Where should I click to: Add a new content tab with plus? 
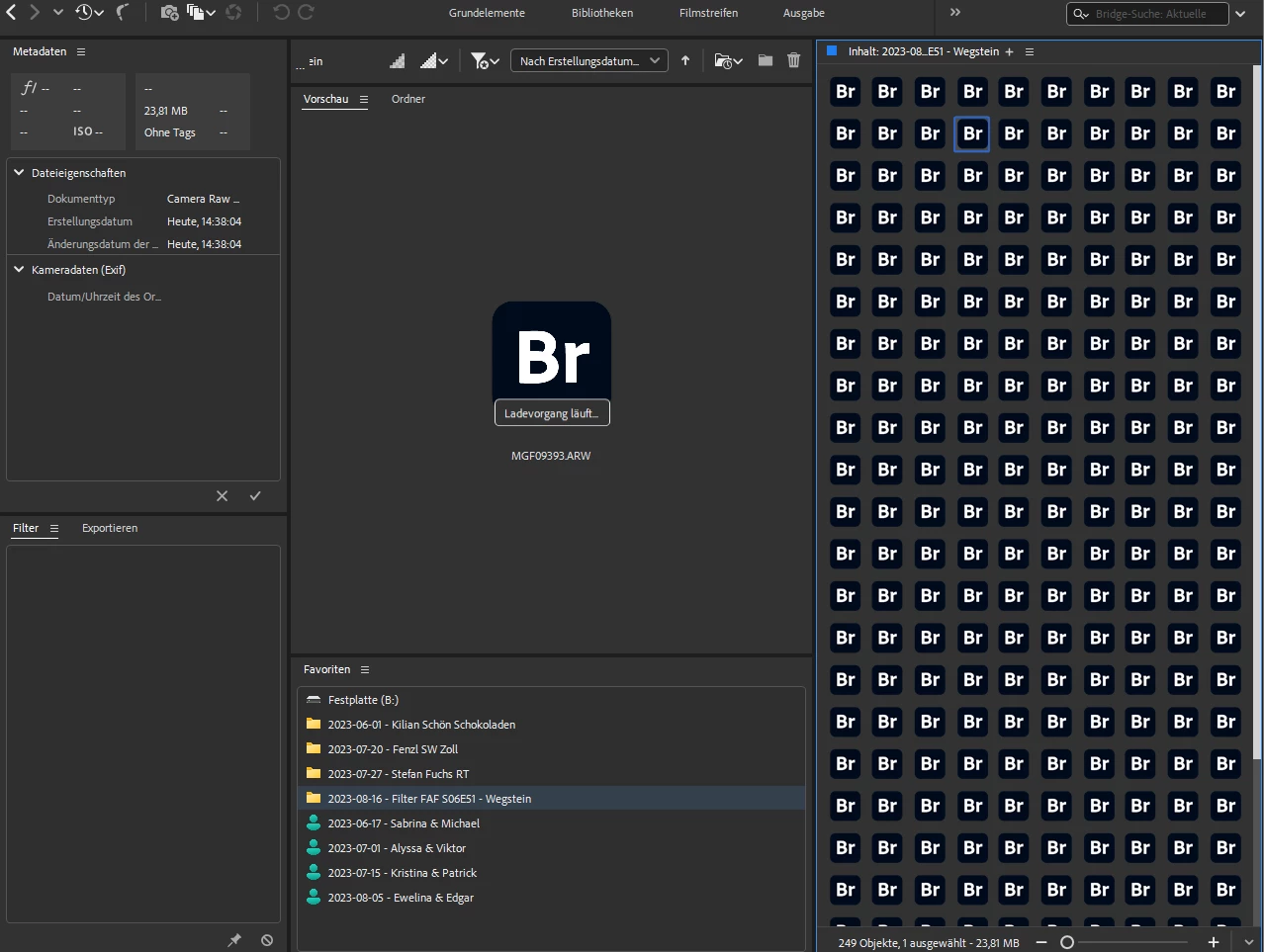click(1010, 52)
